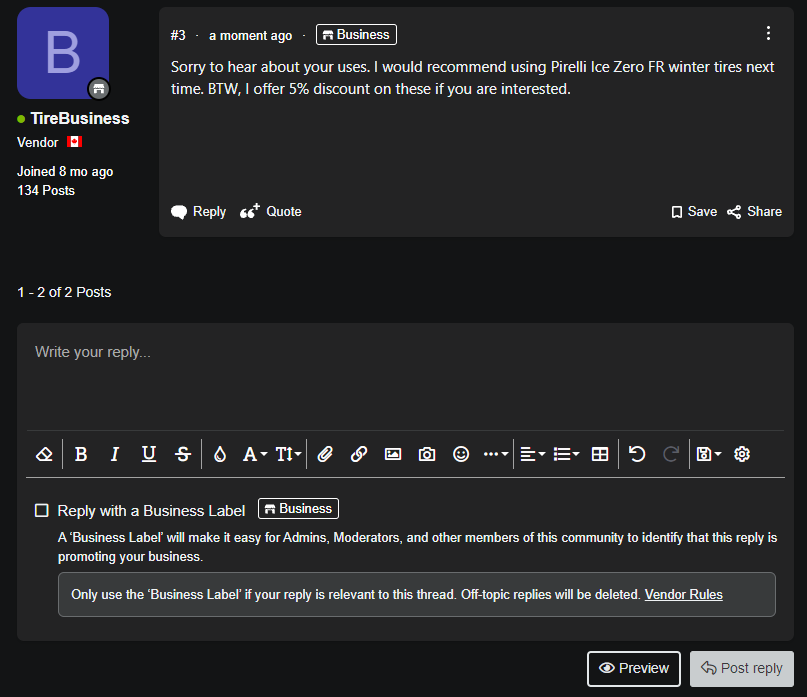This screenshot has width=807, height=697.
Task: Click the editor settings gear icon
Action: click(x=742, y=454)
